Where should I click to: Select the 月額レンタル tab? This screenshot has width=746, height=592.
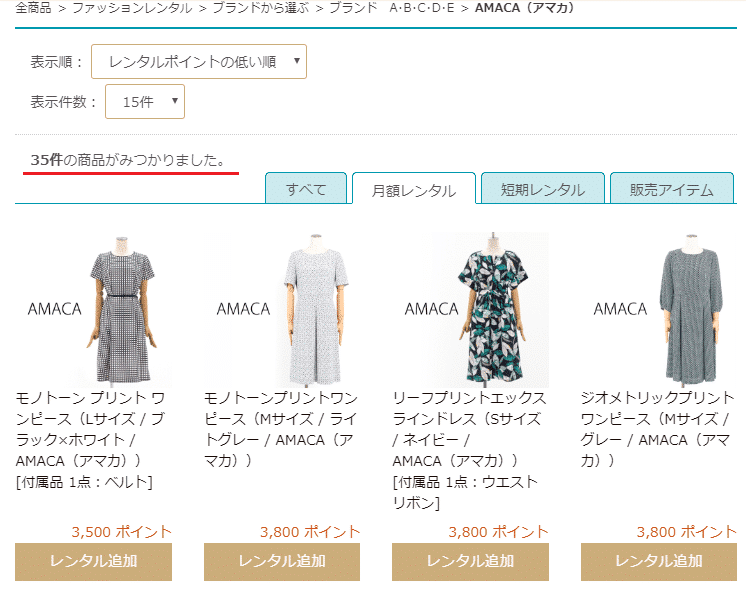point(414,190)
